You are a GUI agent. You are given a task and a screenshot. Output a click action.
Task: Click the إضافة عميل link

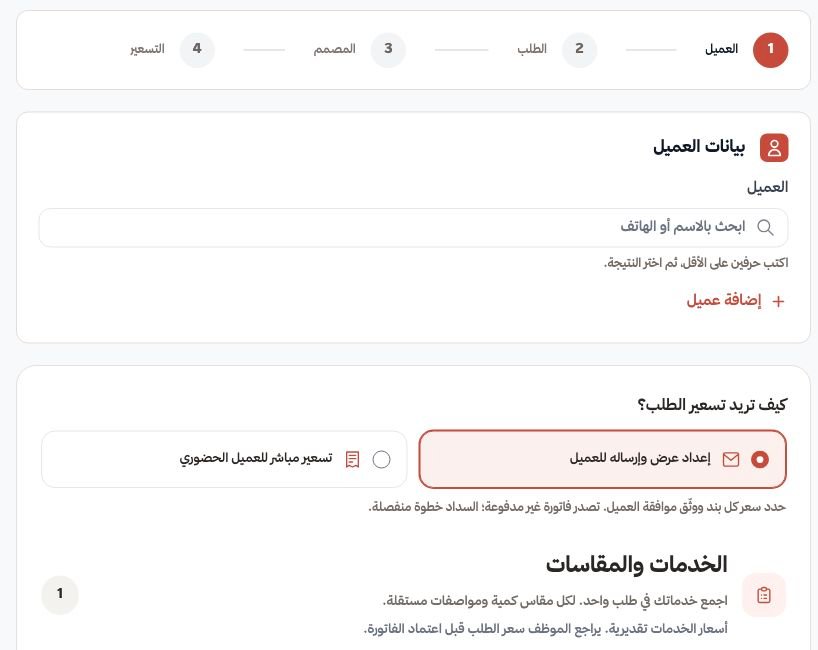(x=735, y=301)
